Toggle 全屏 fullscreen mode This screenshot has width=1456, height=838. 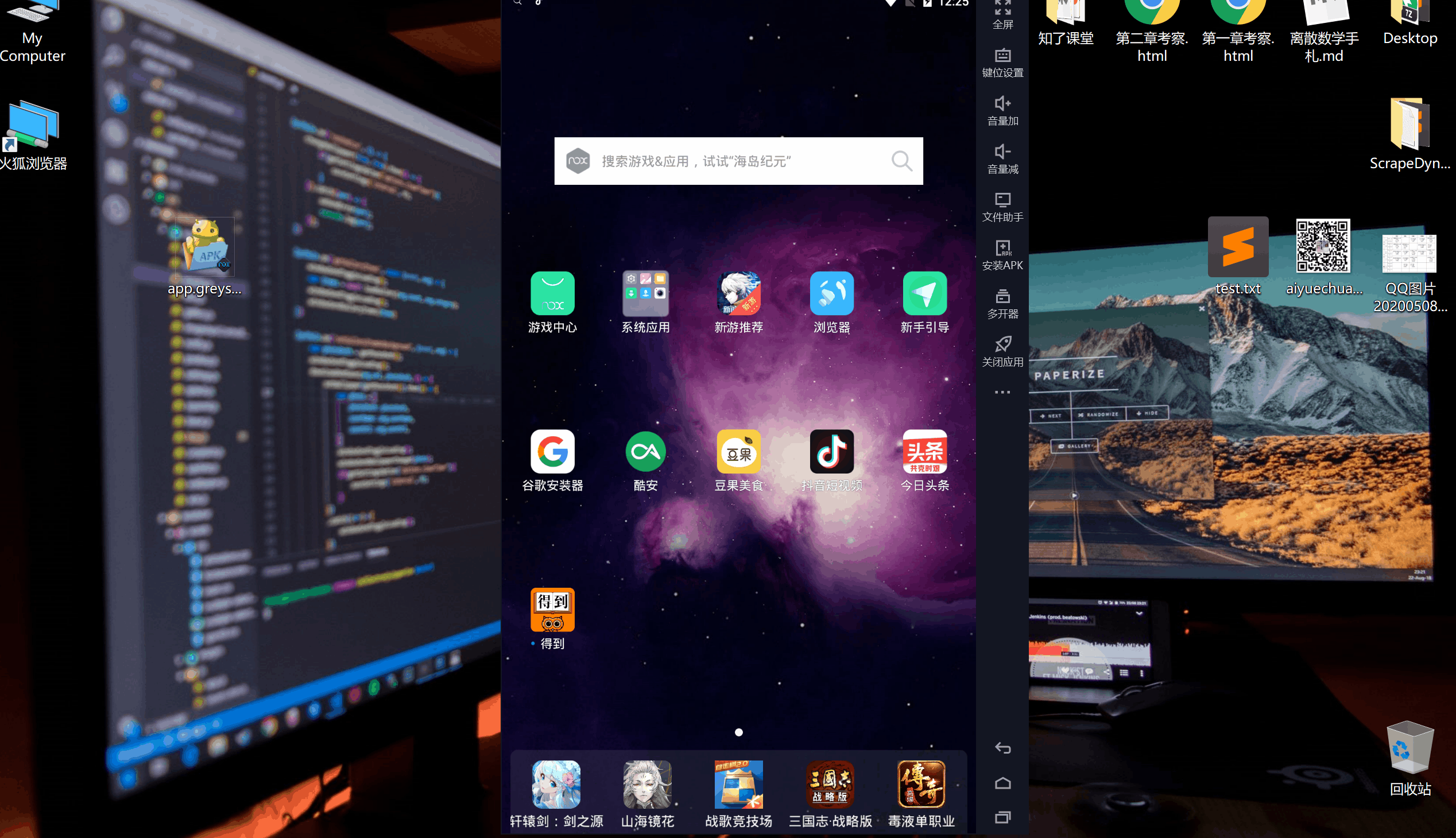point(1002,15)
